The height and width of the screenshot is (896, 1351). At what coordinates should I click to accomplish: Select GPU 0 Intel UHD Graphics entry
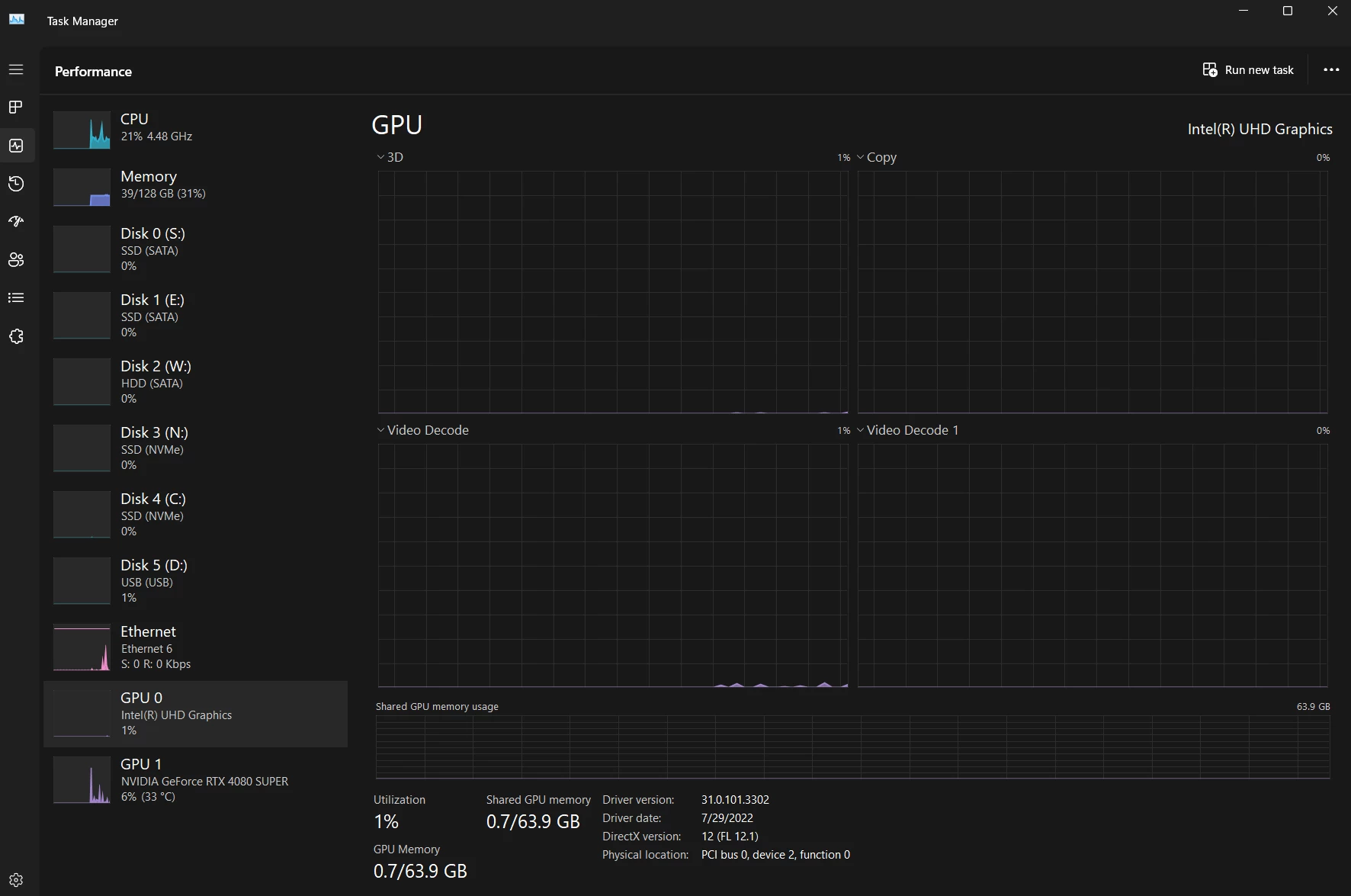(x=195, y=714)
